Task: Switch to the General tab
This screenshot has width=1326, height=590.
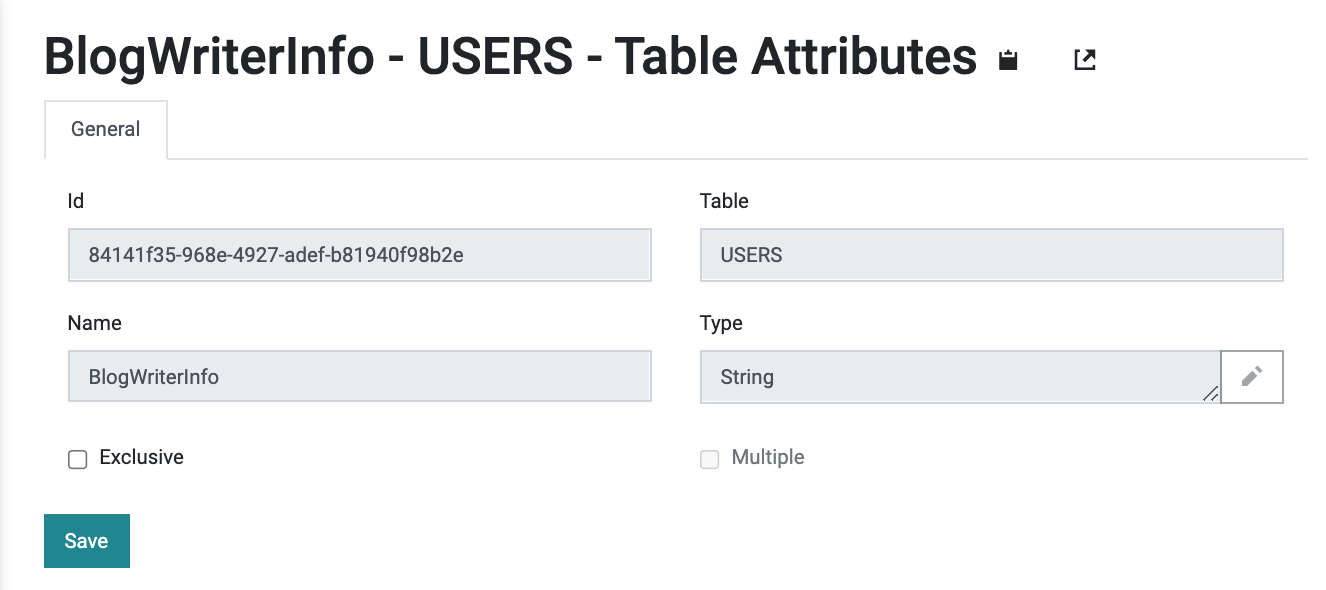Action: click(x=106, y=129)
